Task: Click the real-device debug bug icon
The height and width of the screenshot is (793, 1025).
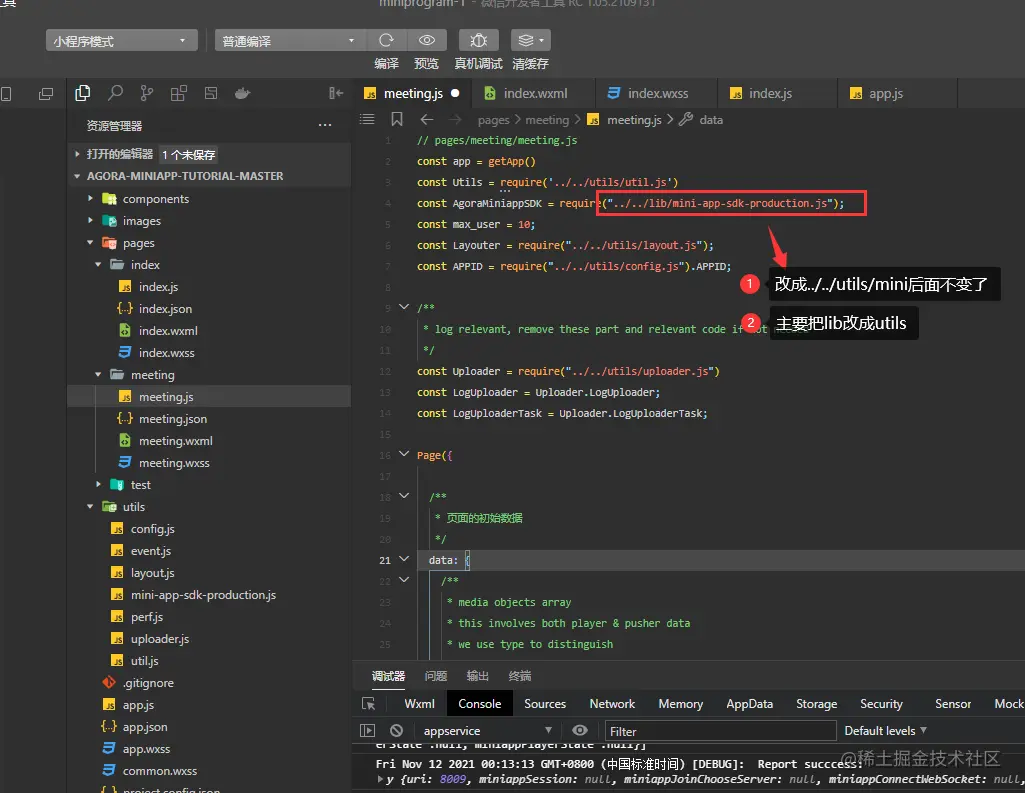Action: point(479,41)
